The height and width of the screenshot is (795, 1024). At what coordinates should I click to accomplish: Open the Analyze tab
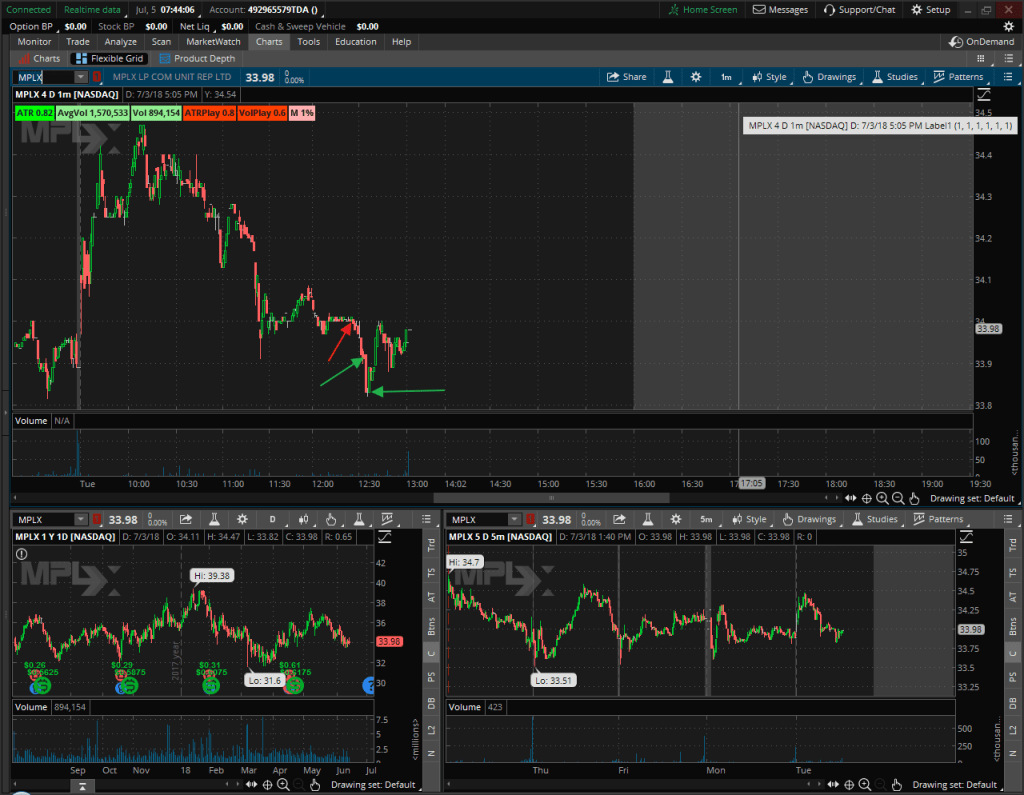coord(120,42)
